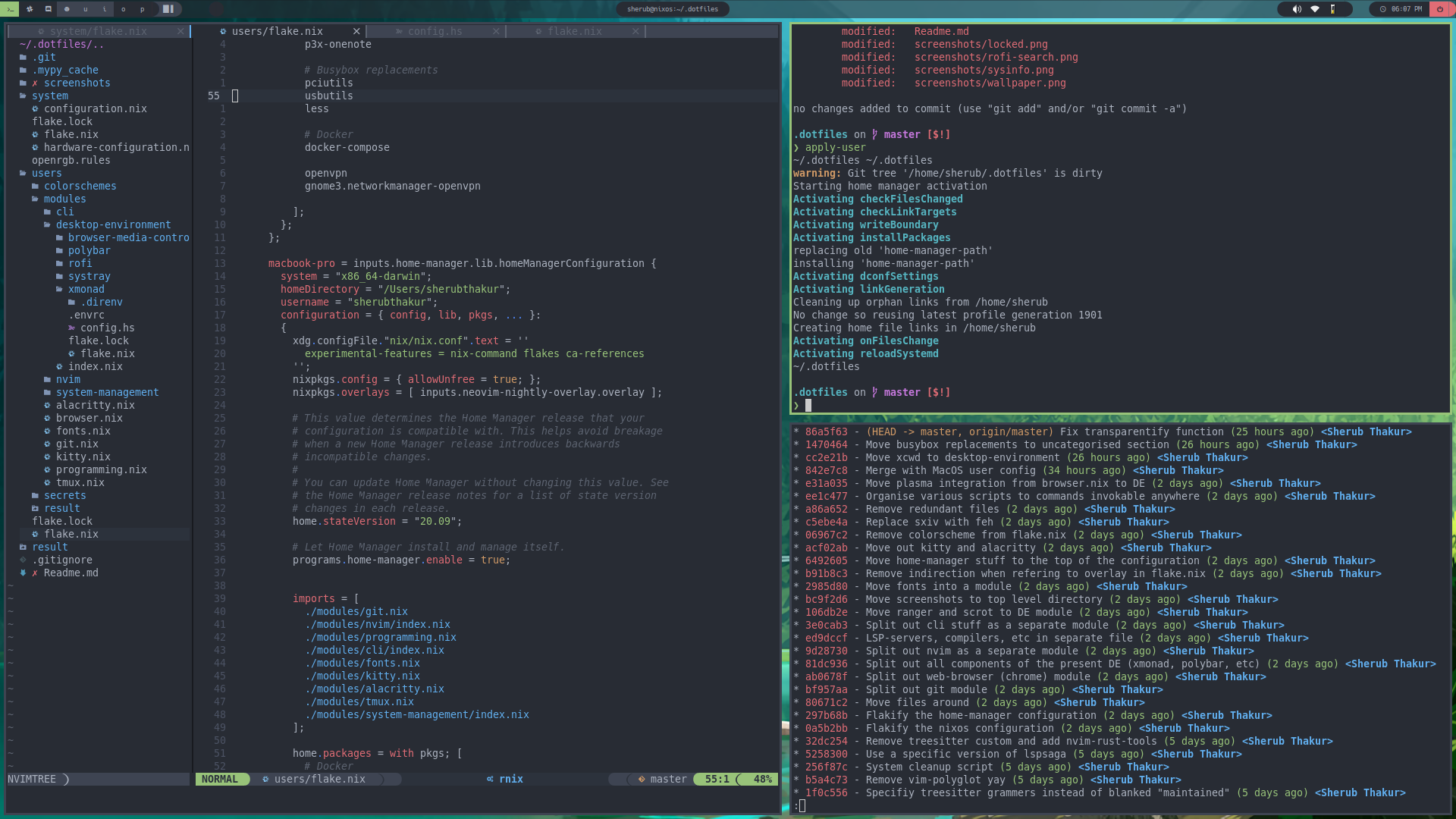Close the users/flake.nix tab
The image size is (1456, 819).
pyautogui.click(x=356, y=31)
